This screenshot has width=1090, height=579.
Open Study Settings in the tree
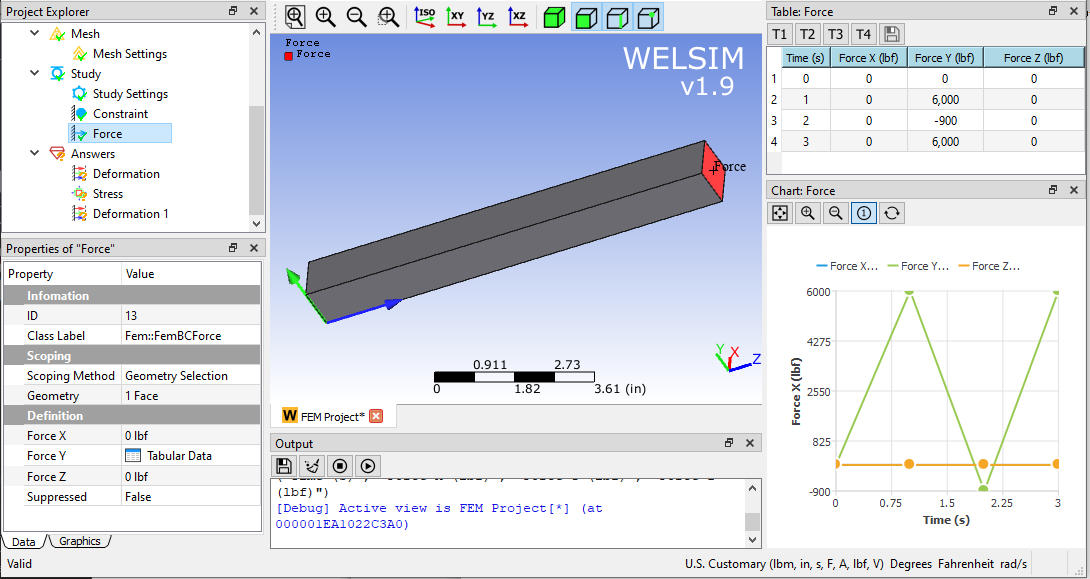130,94
